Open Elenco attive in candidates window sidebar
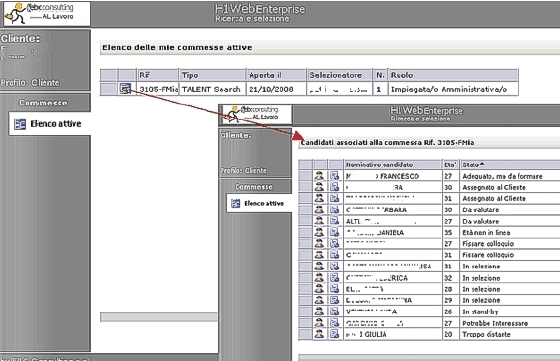Image resolution: width=560 pixels, height=361 pixels. pos(259,204)
